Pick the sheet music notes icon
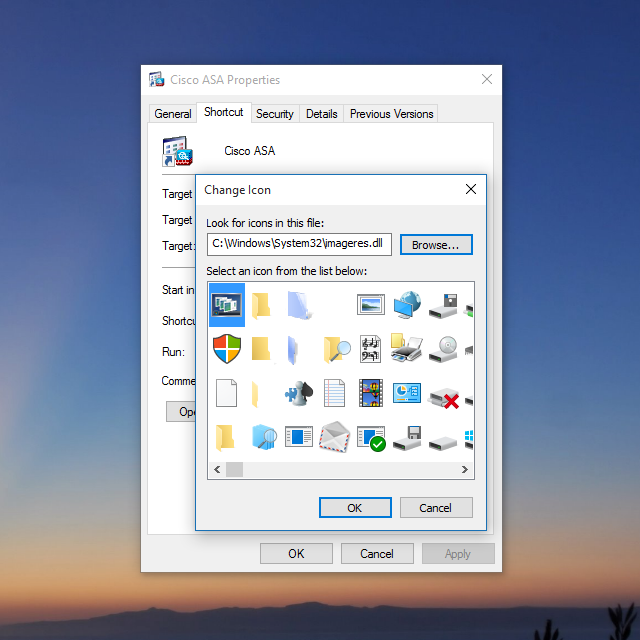The width and height of the screenshot is (640, 640). (371, 349)
